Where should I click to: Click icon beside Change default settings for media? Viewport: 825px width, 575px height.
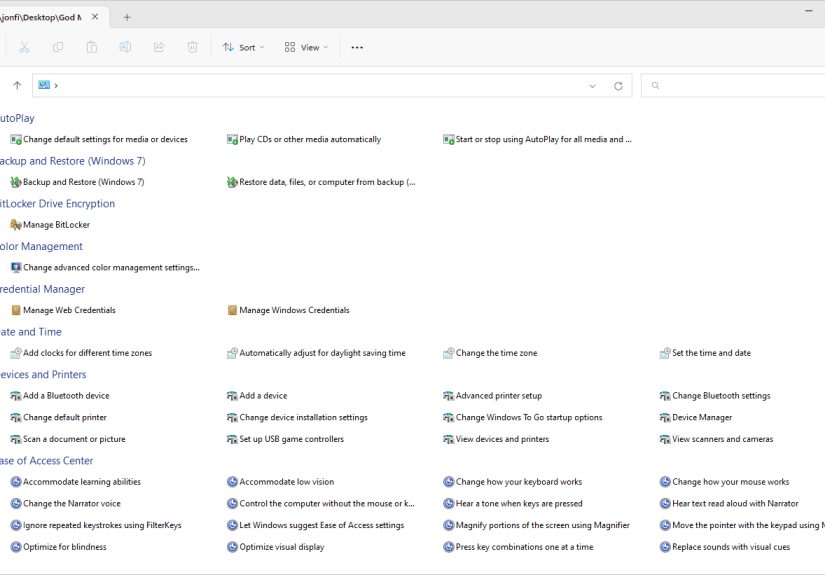[16, 139]
